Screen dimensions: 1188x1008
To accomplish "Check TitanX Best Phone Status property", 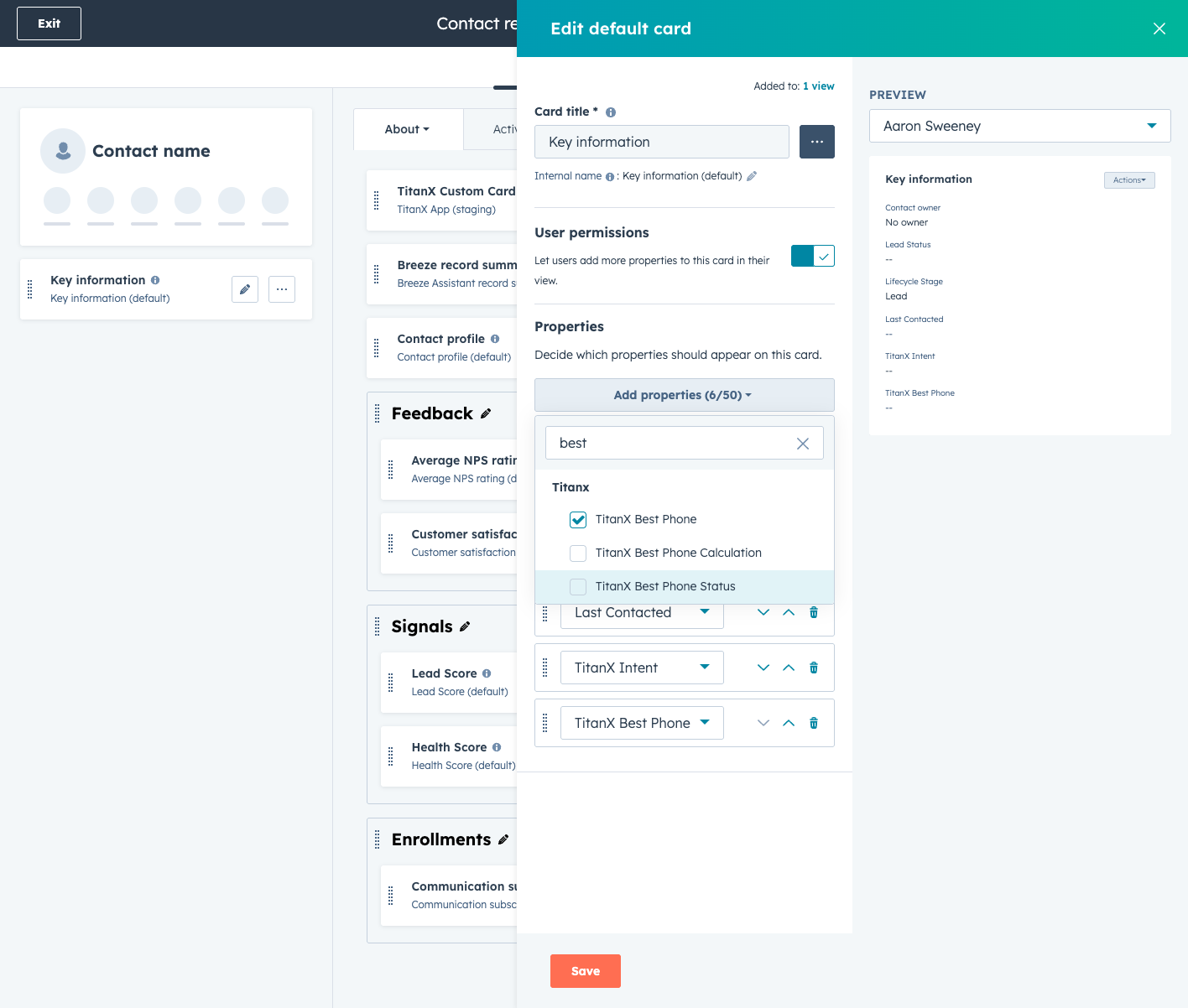I will (x=578, y=587).
